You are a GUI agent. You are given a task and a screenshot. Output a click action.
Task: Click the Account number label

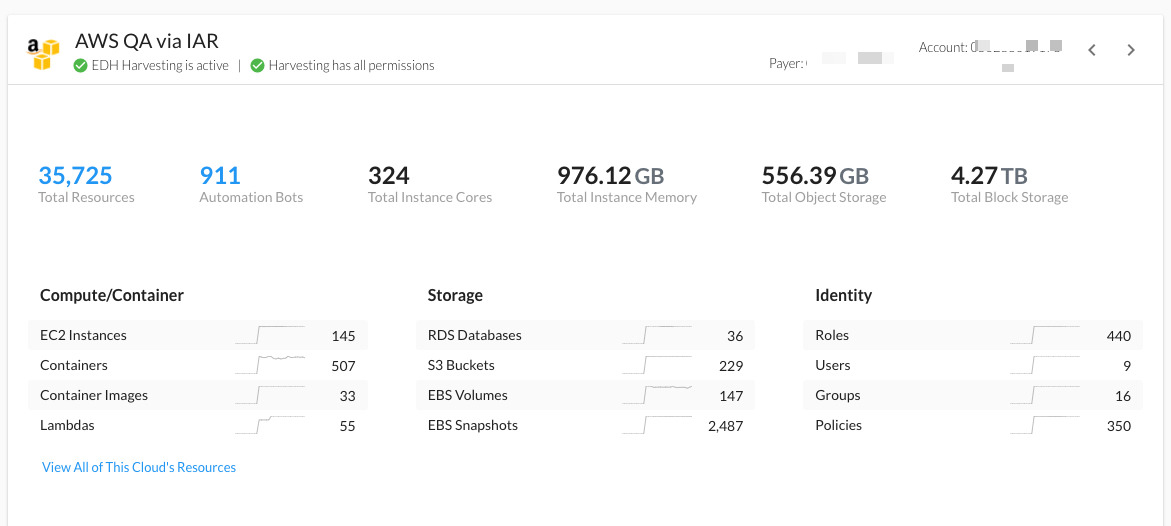coord(943,47)
